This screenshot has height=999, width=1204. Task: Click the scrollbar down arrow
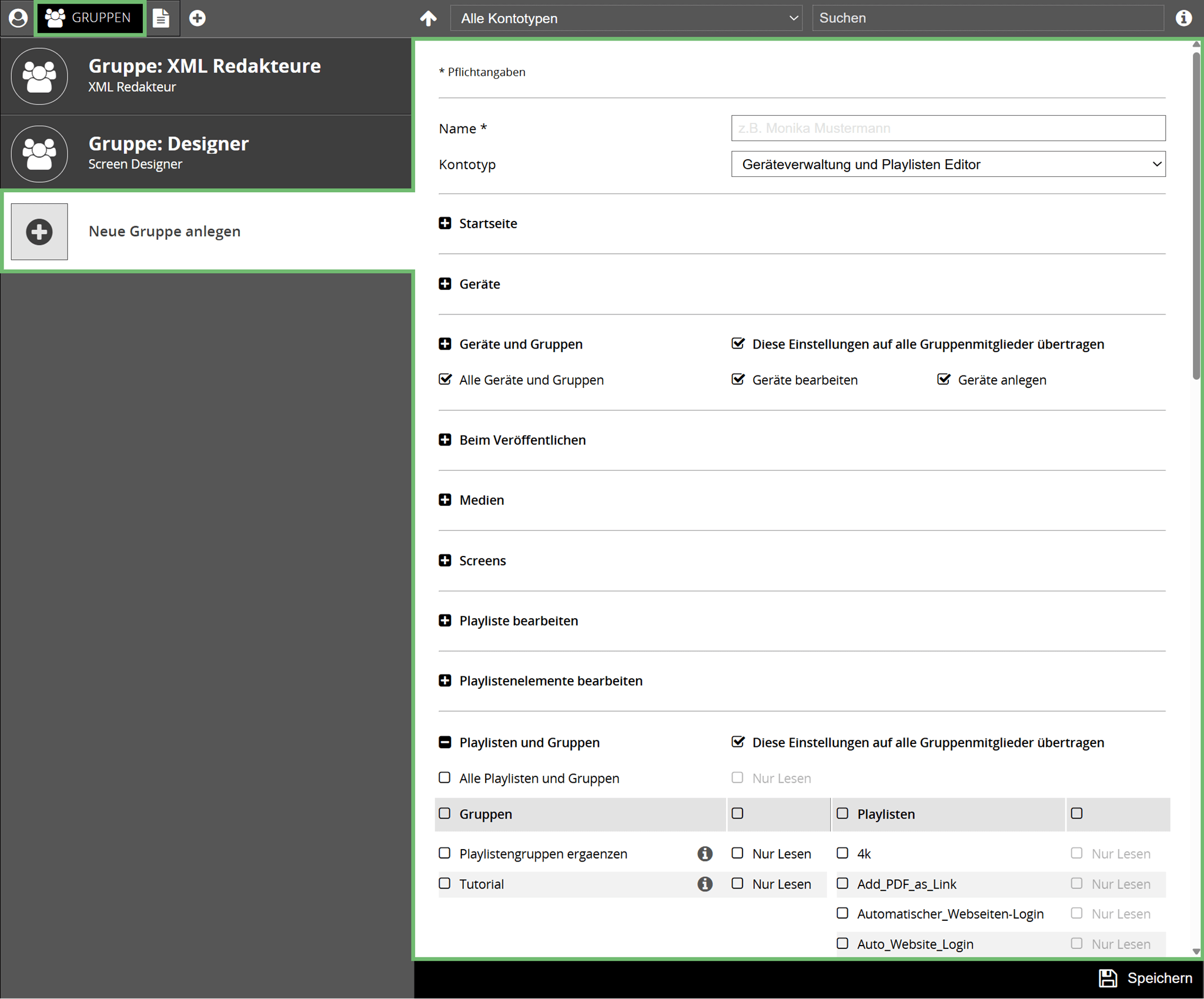(x=1196, y=951)
